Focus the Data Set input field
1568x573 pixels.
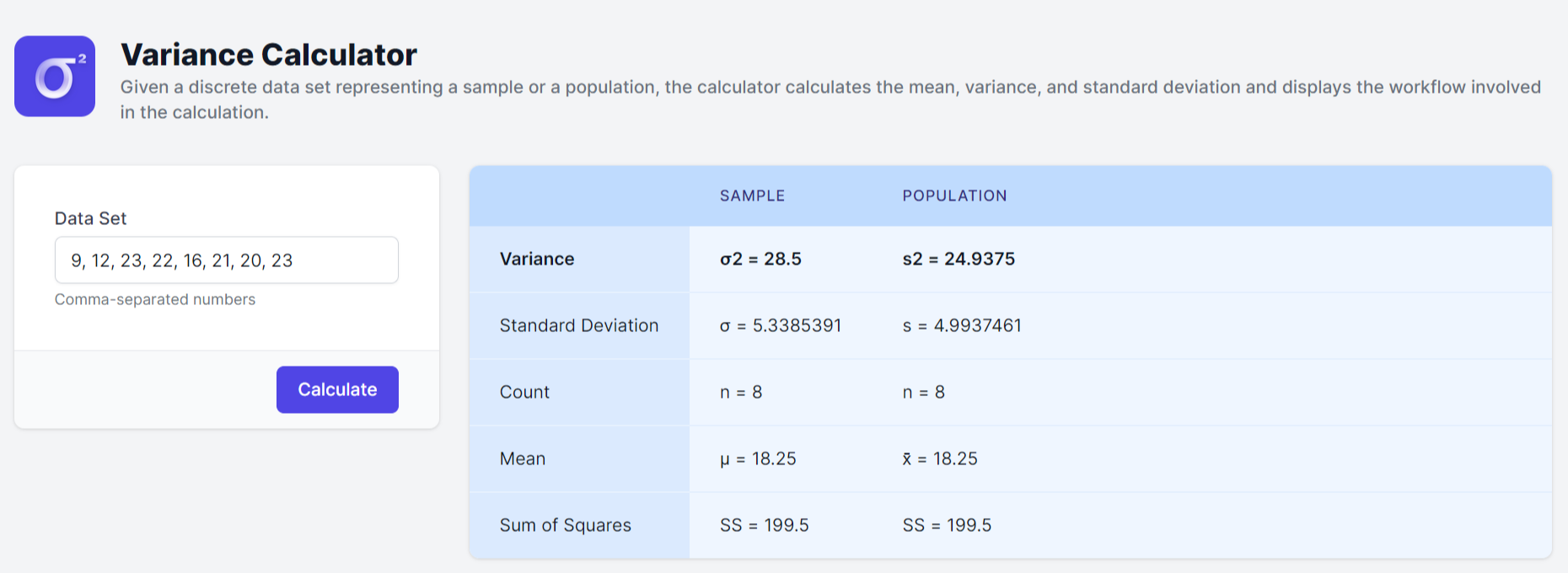point(226,260)
